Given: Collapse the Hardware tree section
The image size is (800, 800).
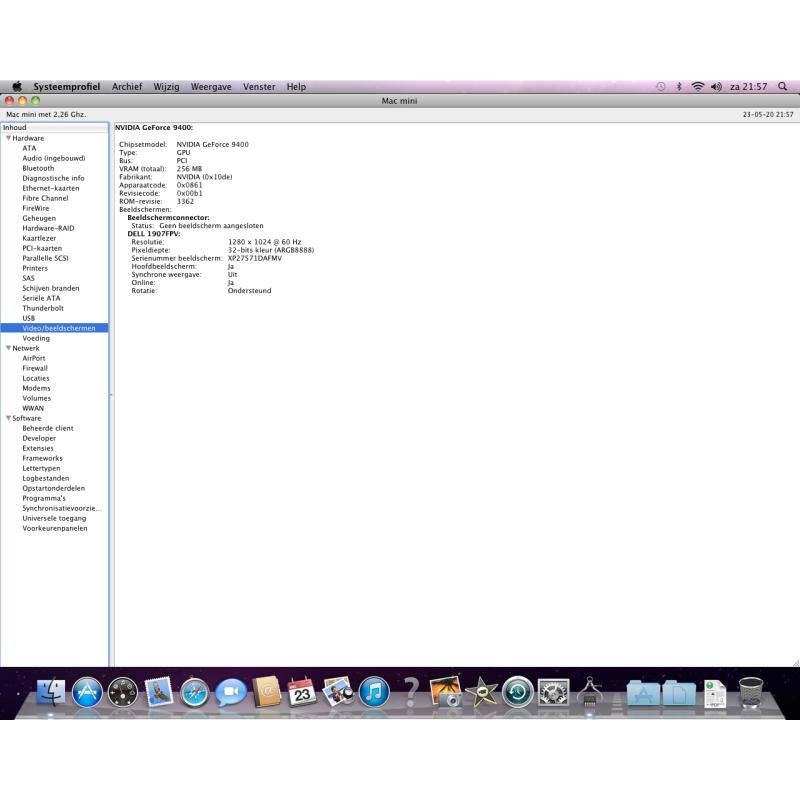Looking at the screenshot, I should [8, 138].
